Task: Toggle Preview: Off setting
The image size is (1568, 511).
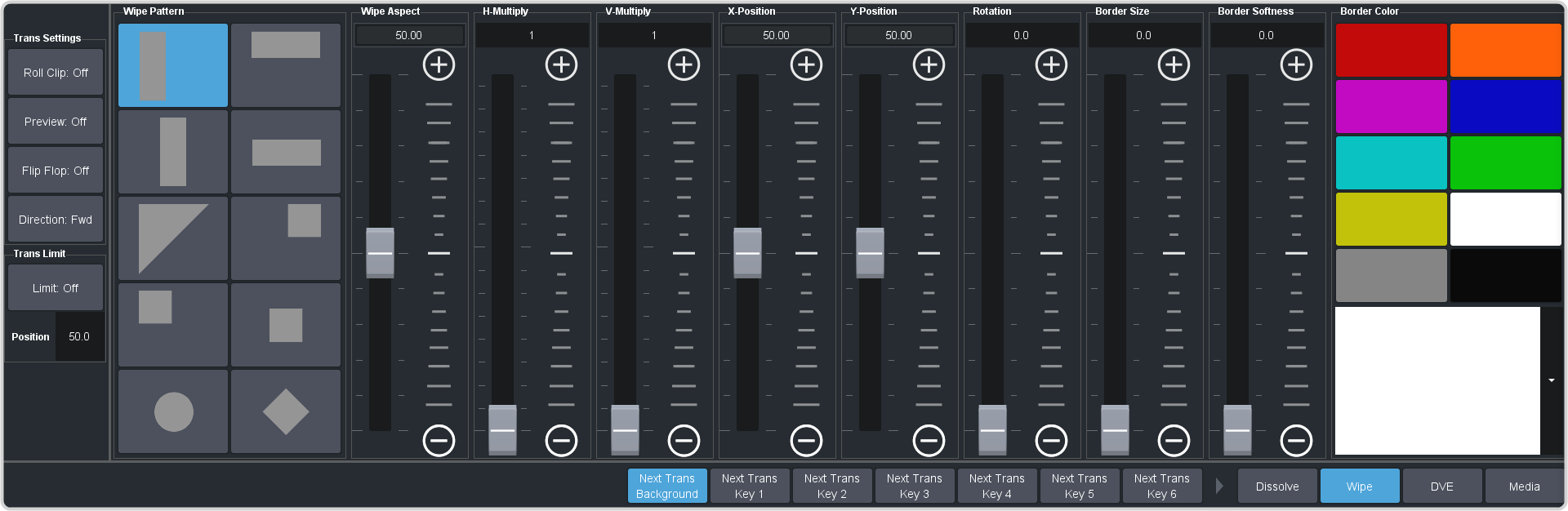Action: coord(56,122)
